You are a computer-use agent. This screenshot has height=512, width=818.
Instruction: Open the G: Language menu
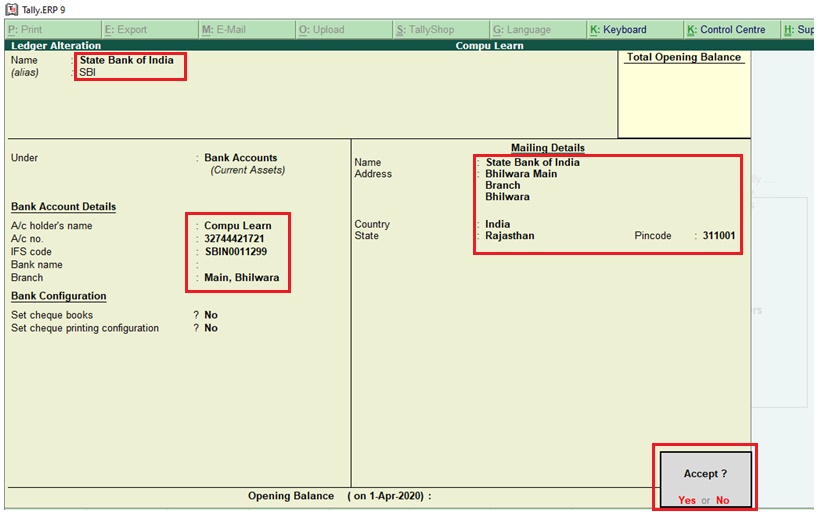point(538,30)
